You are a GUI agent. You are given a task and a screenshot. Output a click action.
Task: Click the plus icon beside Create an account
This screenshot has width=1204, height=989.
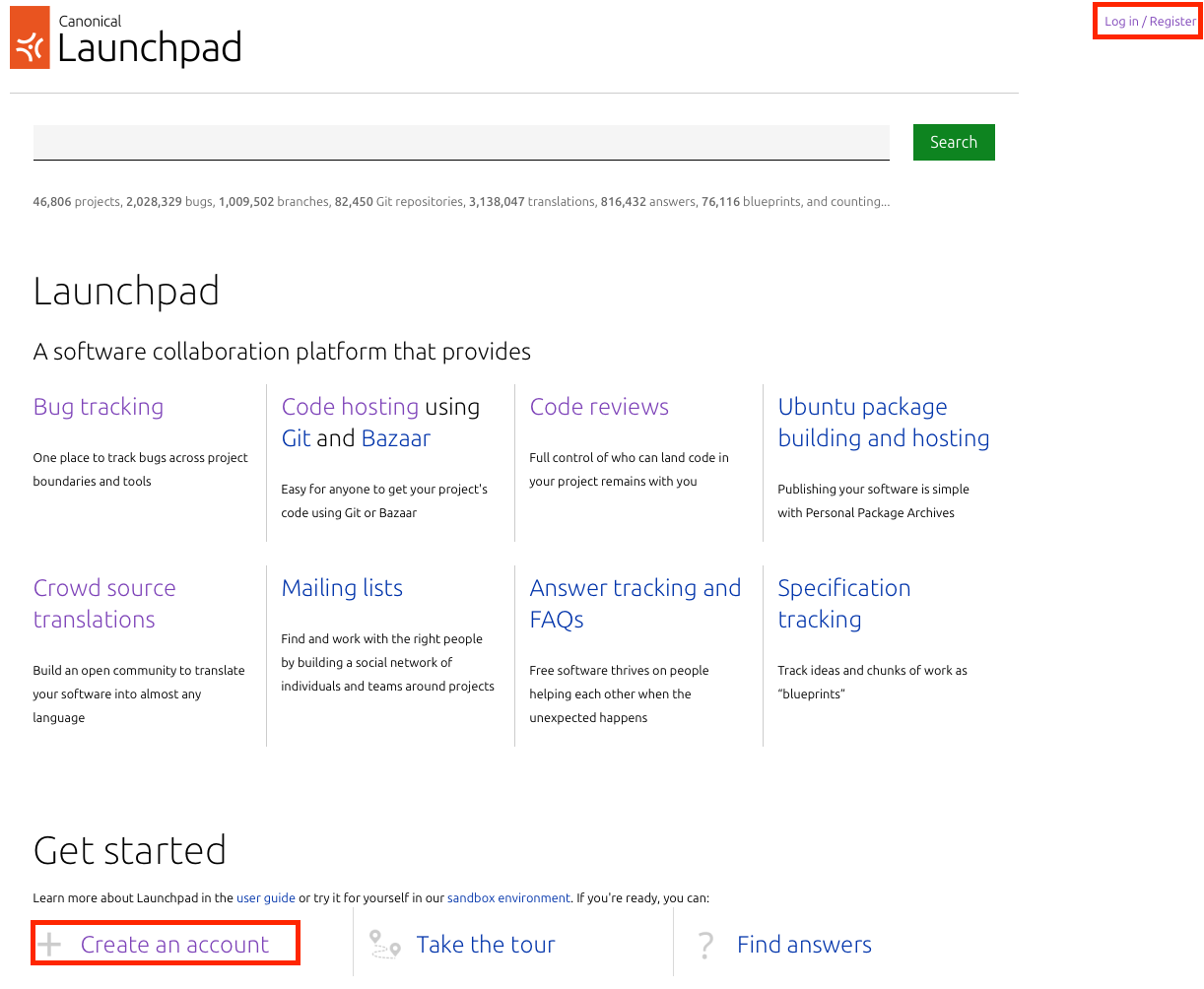click(49, 946)
